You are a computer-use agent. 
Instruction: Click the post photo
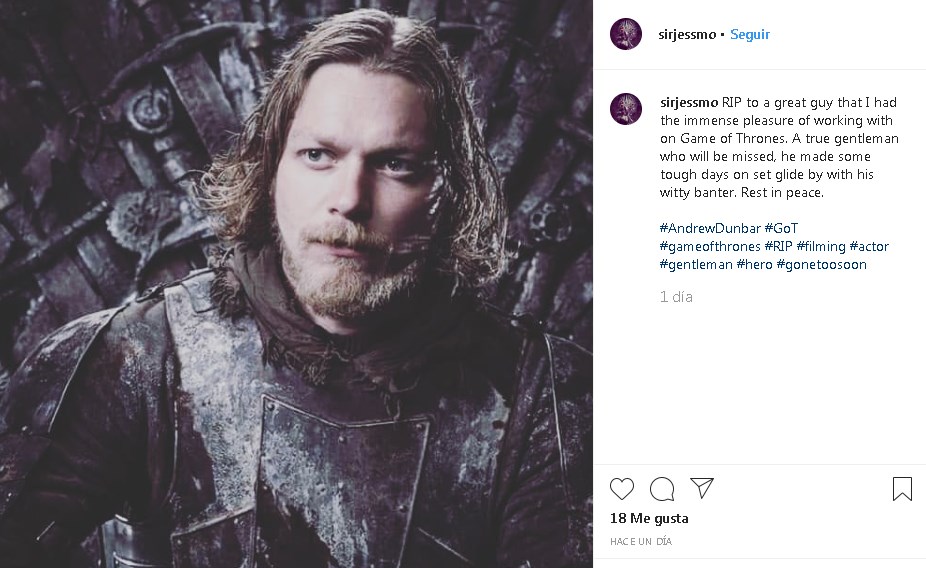[x=296, y=284]
